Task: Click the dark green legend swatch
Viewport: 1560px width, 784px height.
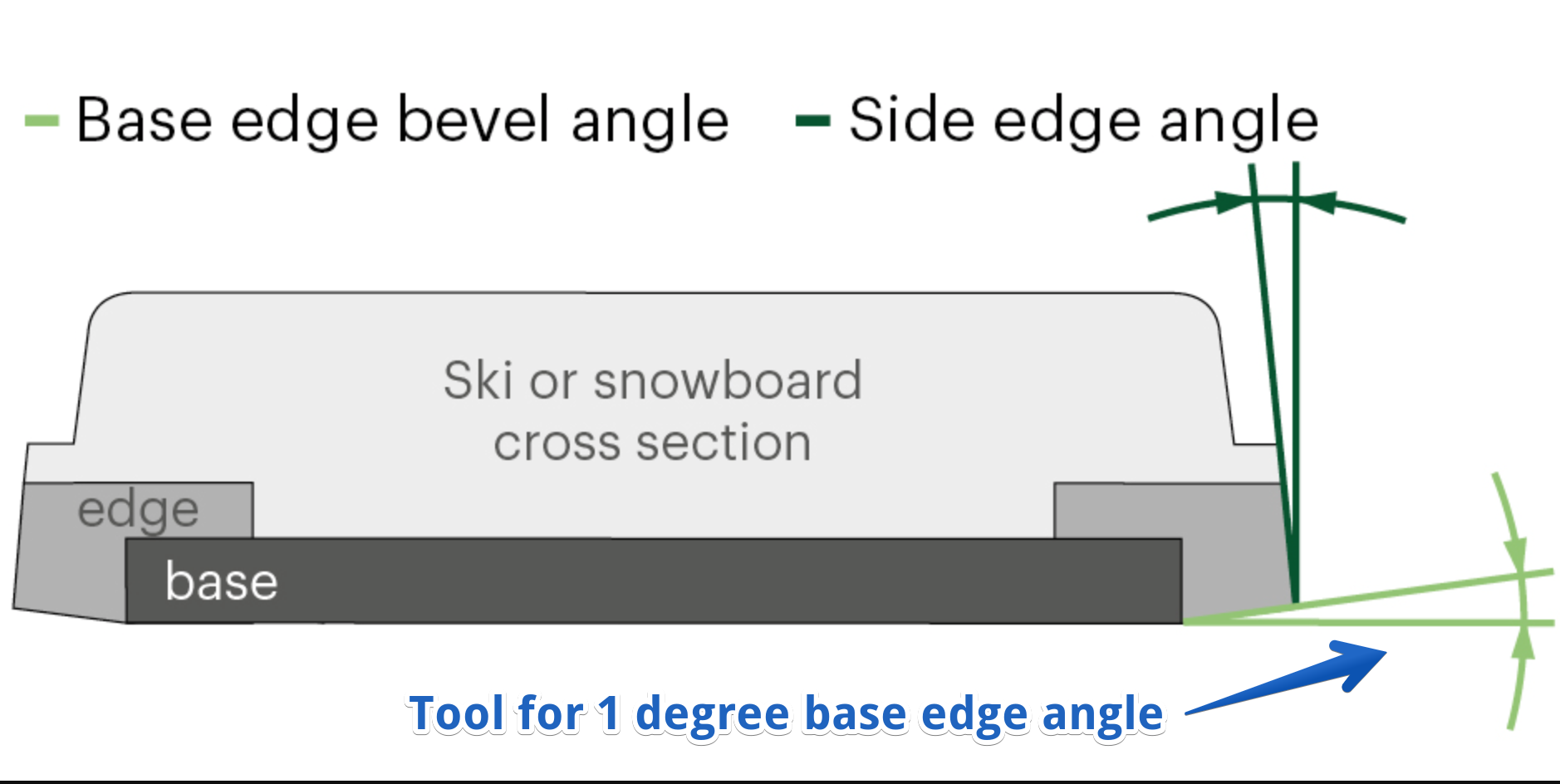Action: [812, 121]
